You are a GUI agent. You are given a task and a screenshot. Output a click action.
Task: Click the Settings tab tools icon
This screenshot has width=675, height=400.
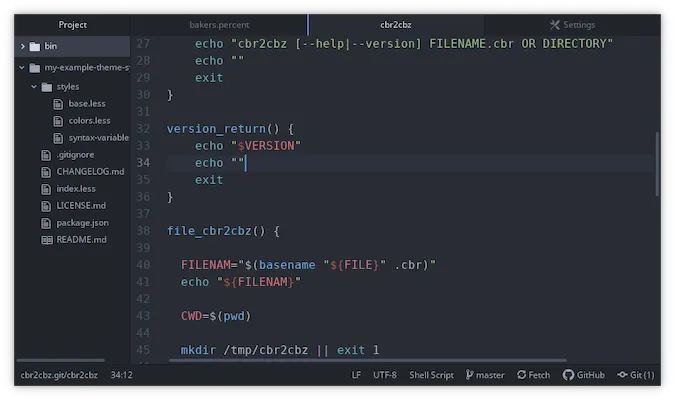tap(554, 25)
